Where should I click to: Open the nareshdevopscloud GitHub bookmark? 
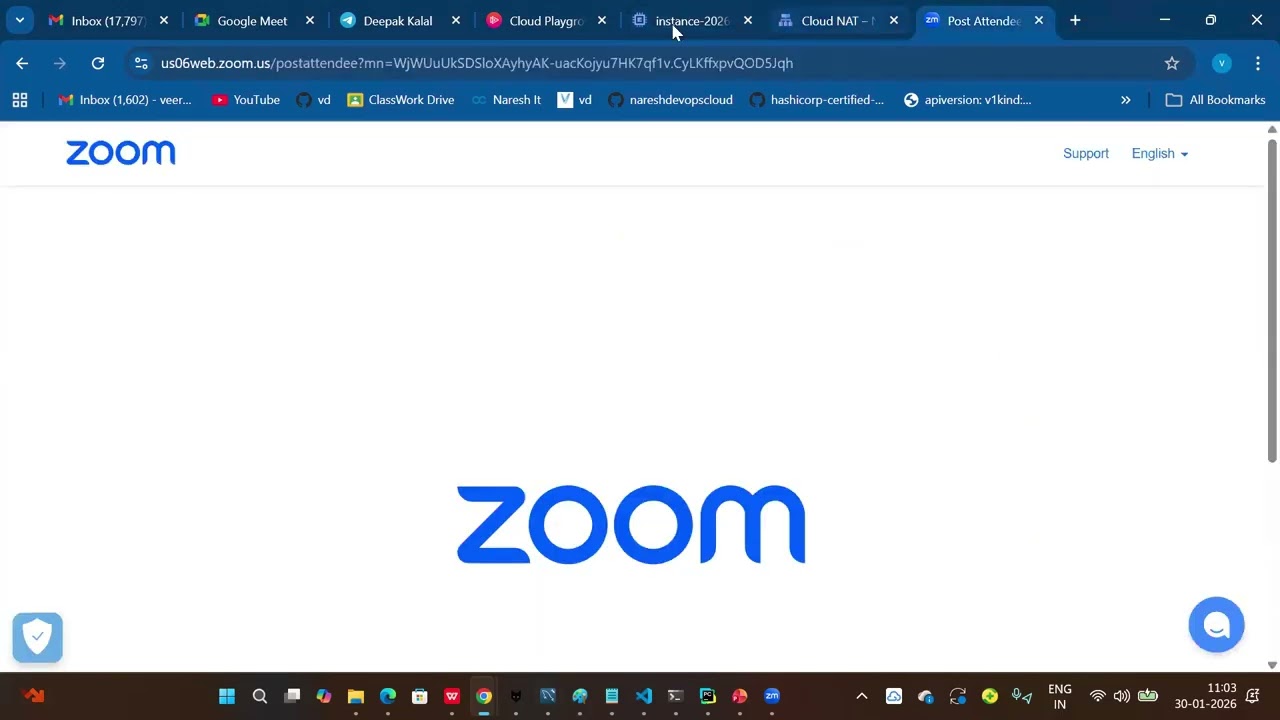671,100
